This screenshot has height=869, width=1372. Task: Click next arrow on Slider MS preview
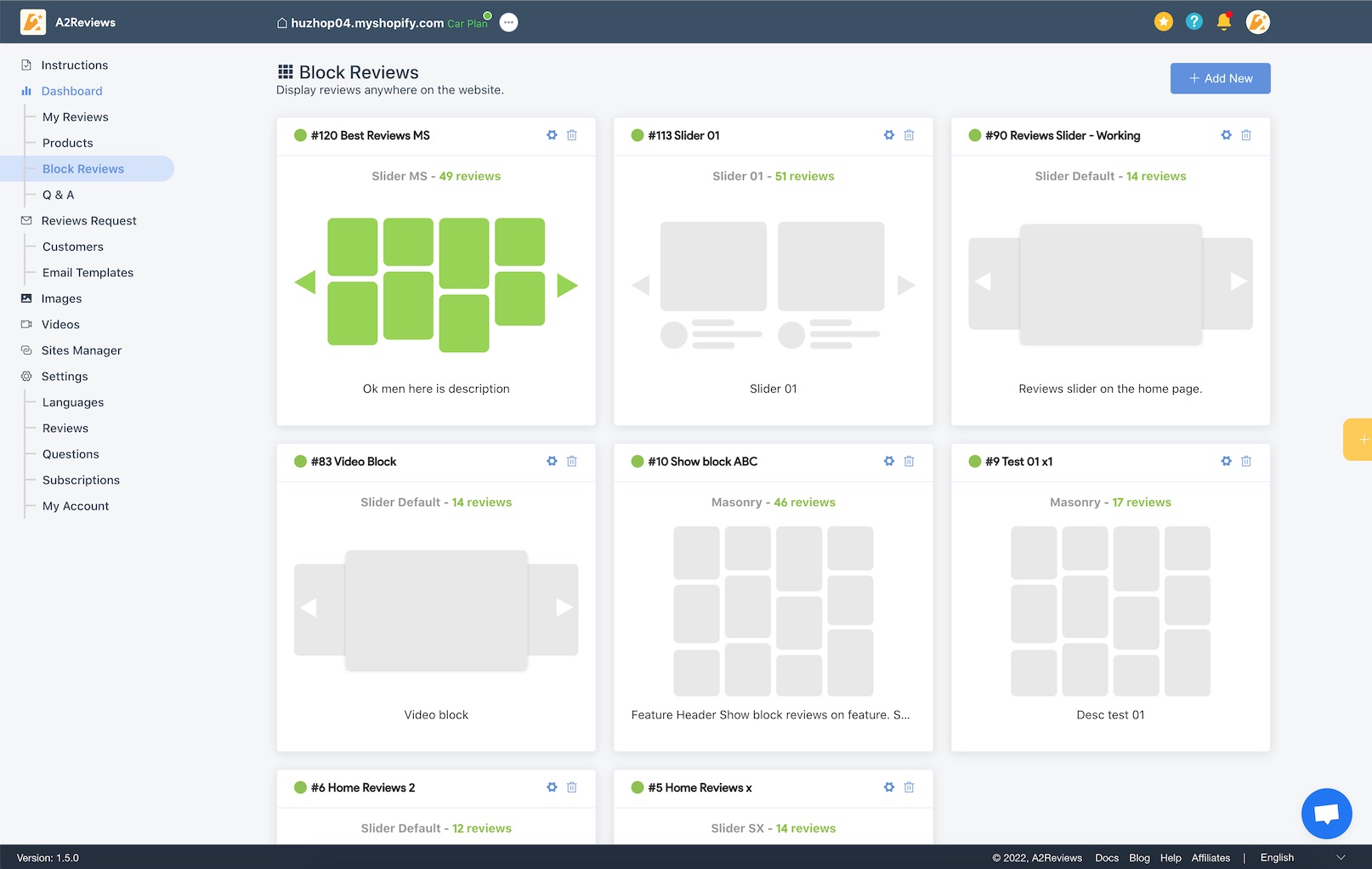[567, 285]
